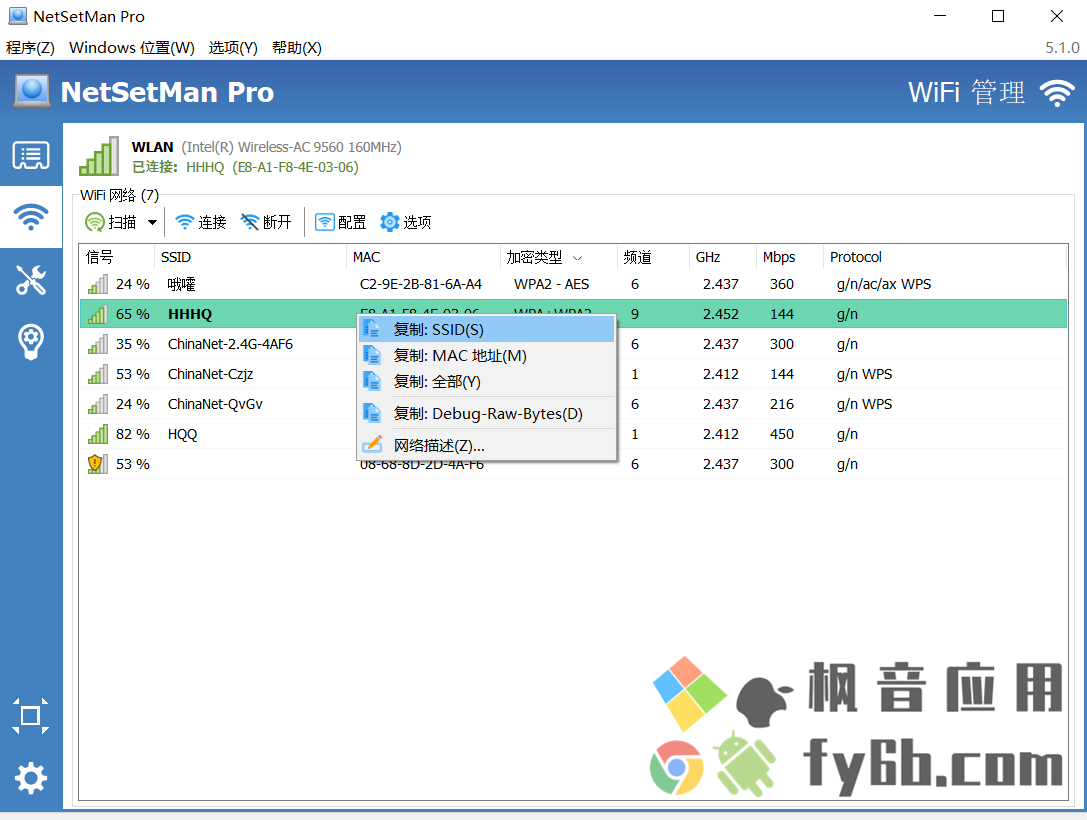Maximize the NetSetMan Pro window
1087x820 pixels.
pos(998,16)
